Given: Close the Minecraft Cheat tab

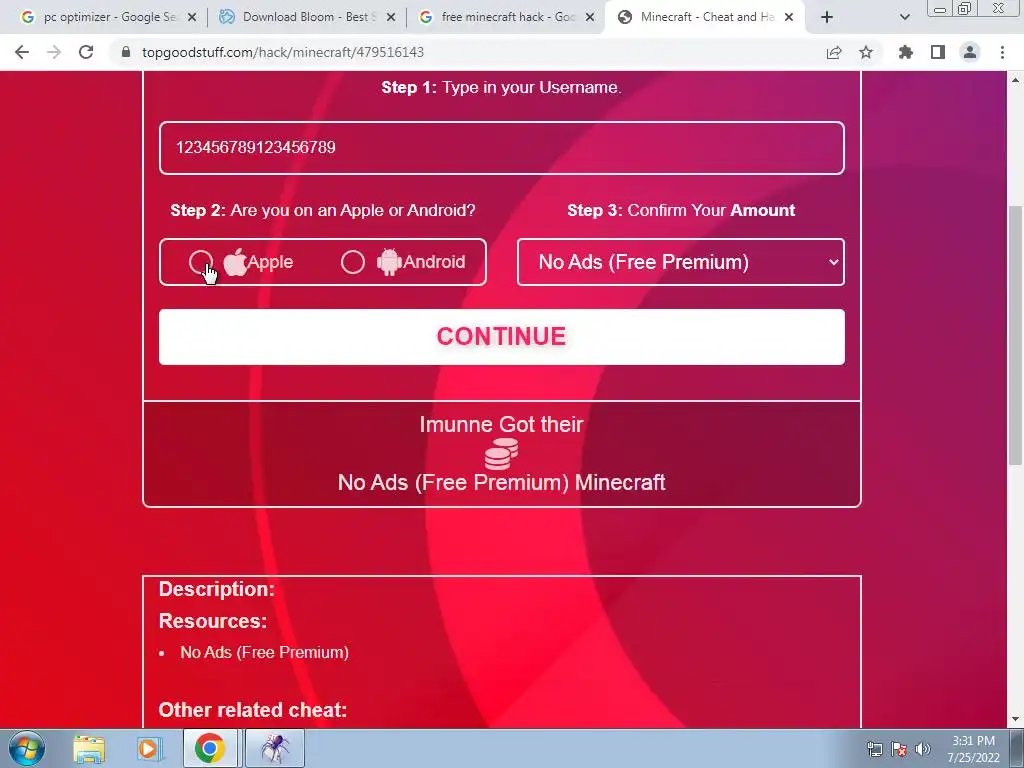Looking at the screenshot, I should (789, 18).
